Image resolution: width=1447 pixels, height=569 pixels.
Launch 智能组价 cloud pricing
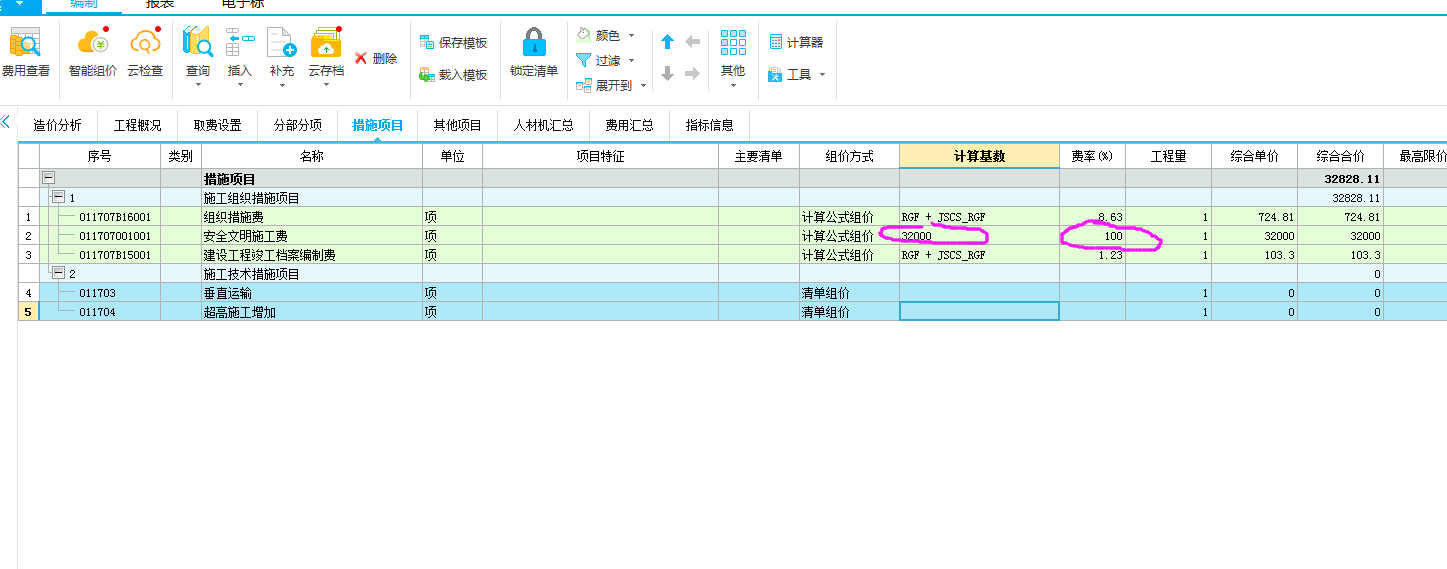tap(92, 54)
